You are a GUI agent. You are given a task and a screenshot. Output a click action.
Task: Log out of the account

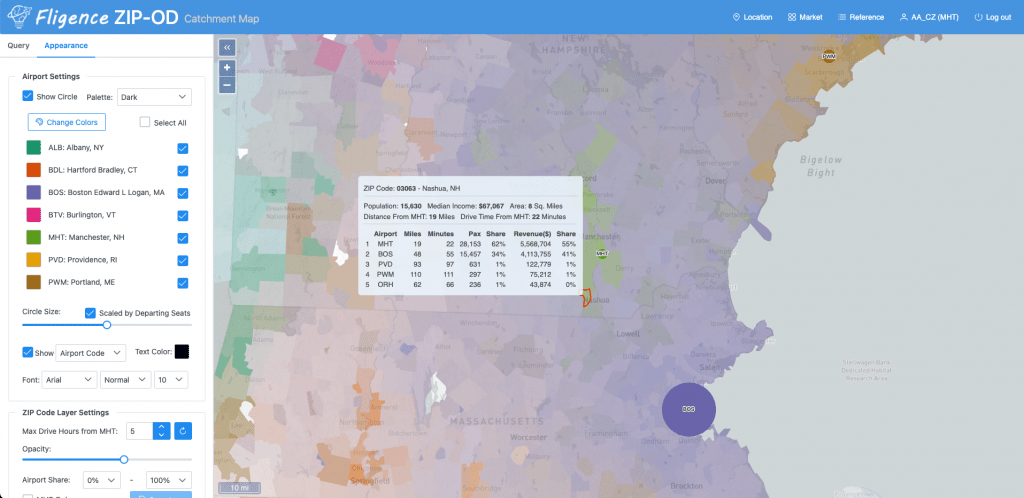click(993, 17)
